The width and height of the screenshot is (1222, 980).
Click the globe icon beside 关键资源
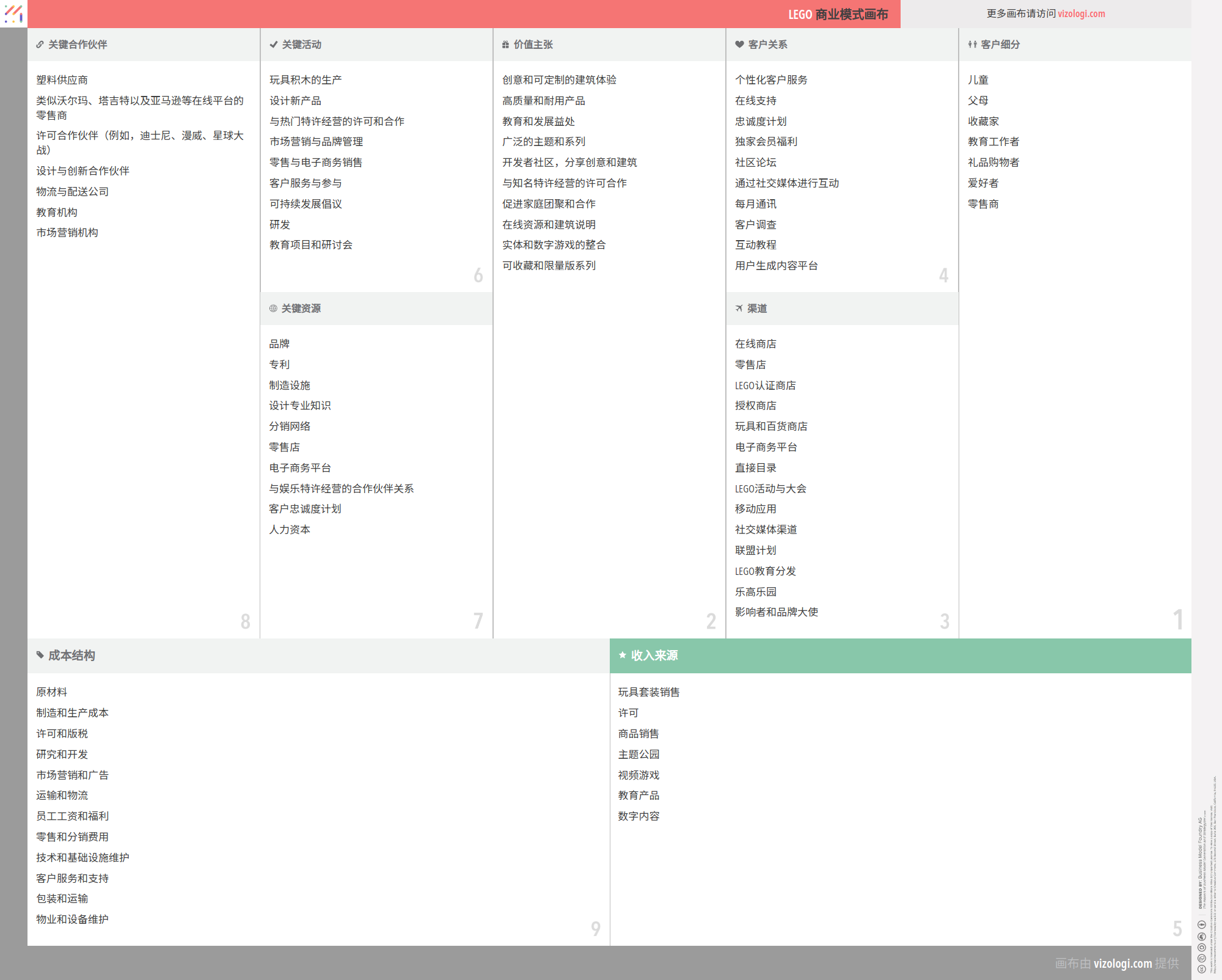pos(273,309)
